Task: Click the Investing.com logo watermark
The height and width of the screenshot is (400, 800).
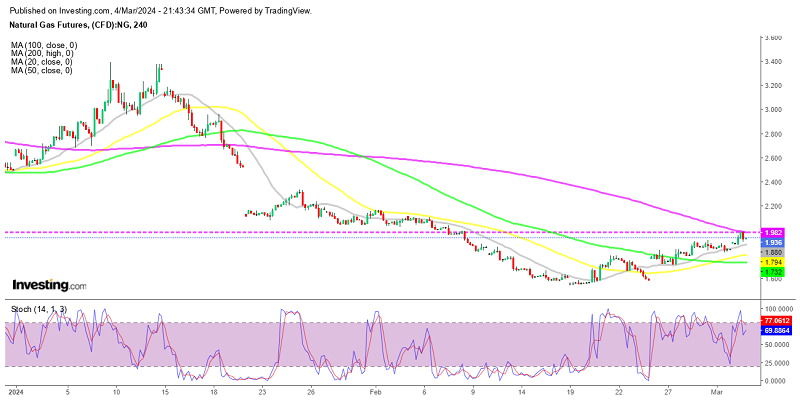Action: [45, 285]
